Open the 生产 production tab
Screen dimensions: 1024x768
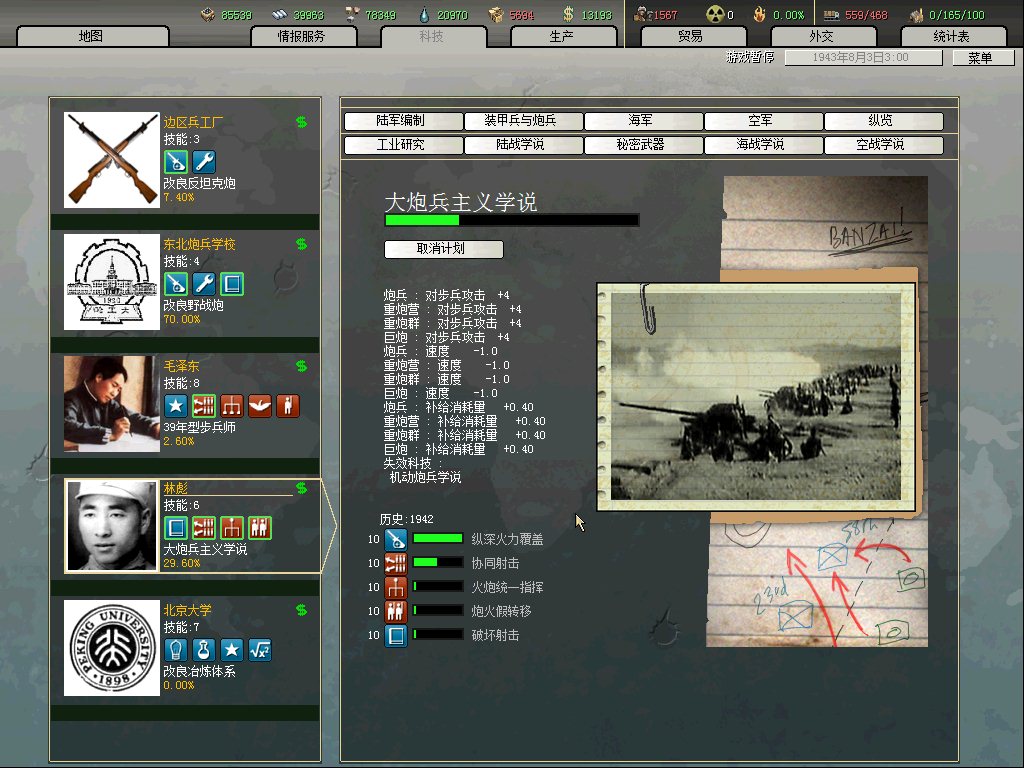coord(562,37)
